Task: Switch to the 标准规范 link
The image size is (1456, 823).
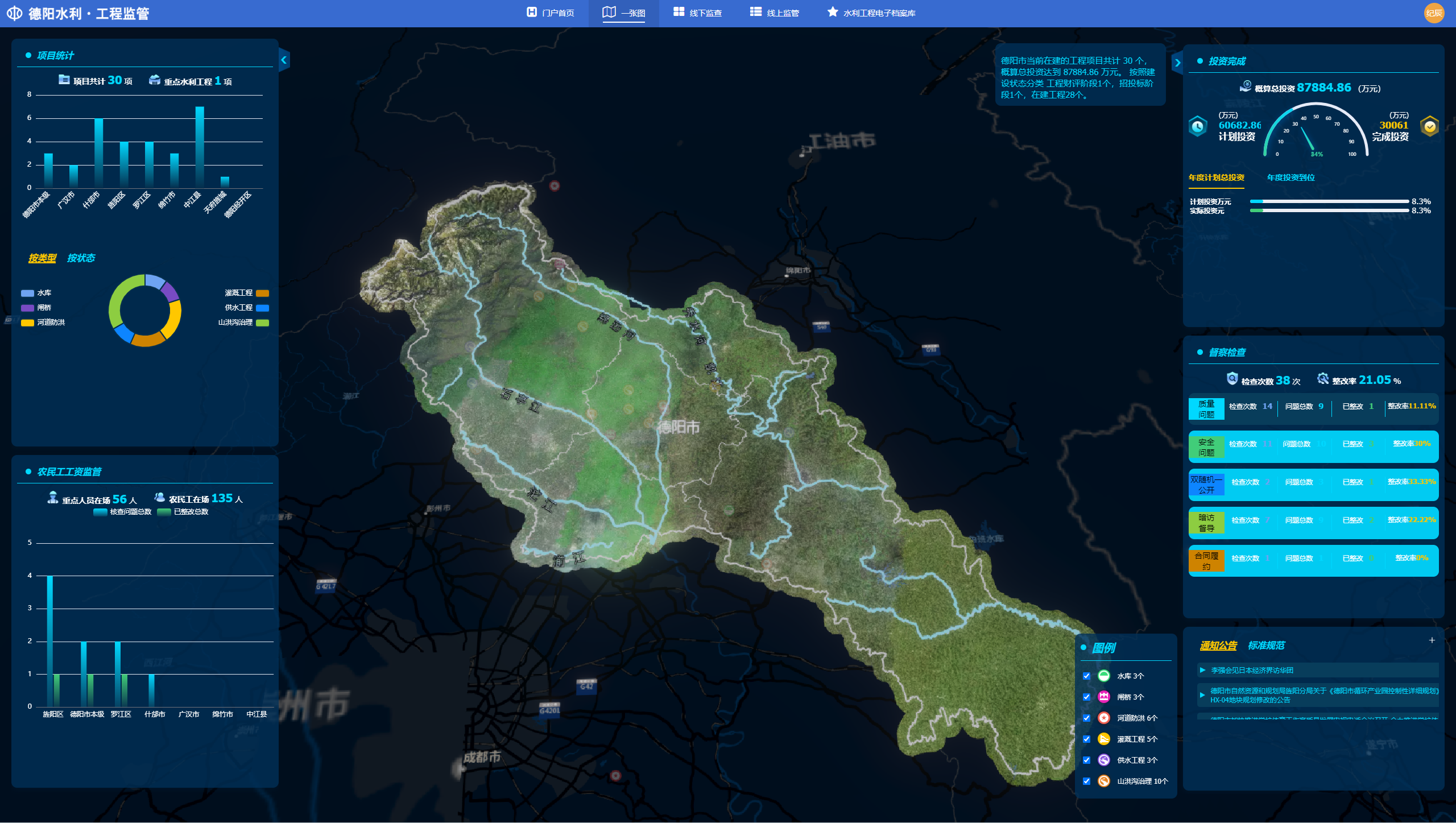Action: click(x=1266, y=646)
